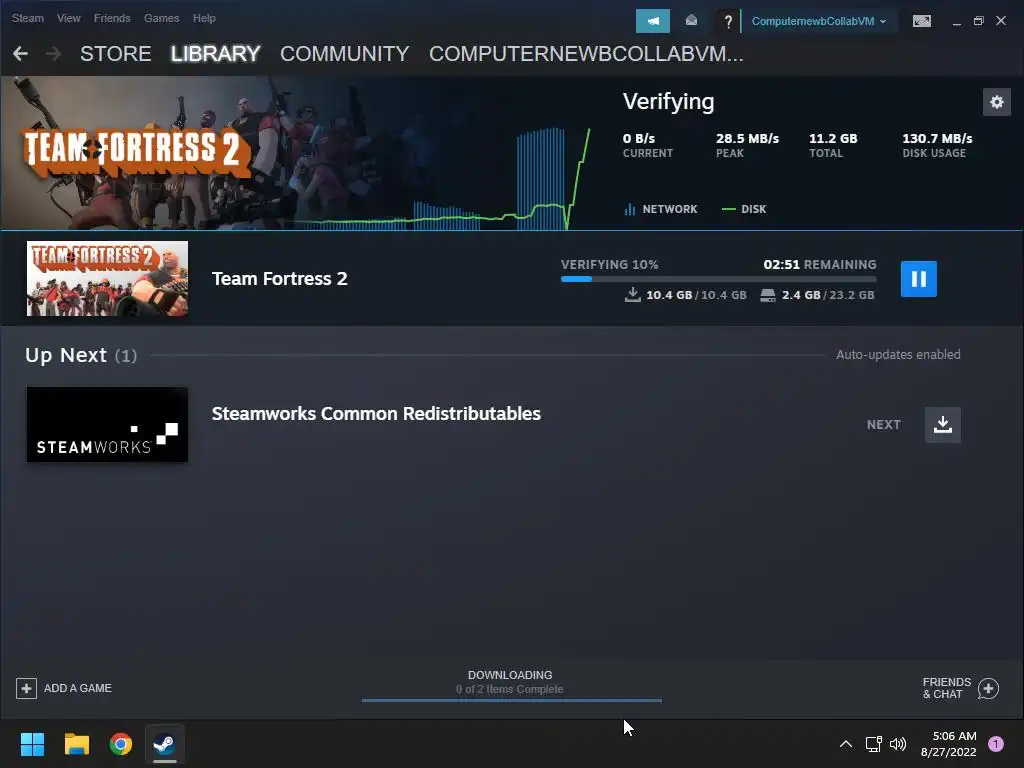Open the notifications inbox icon
Viewport: 1024px width, 768px height.
691,21
